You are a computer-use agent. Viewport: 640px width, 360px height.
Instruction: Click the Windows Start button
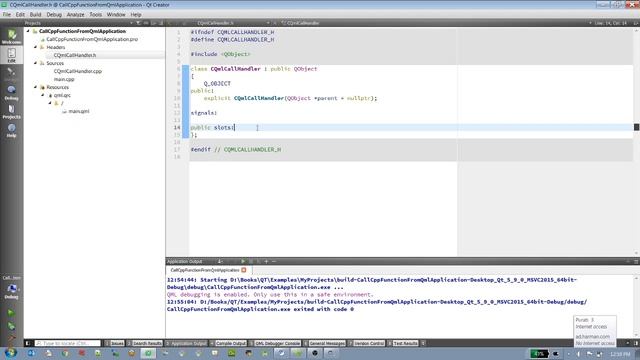point(11,353)
